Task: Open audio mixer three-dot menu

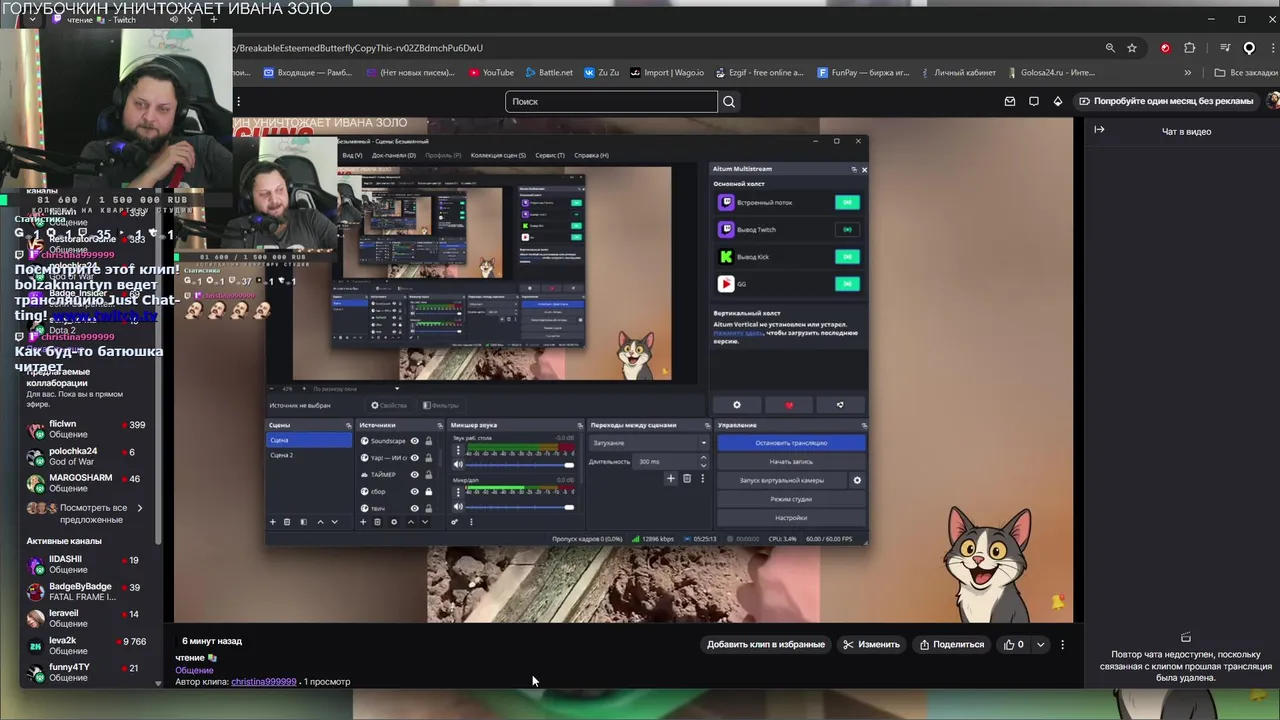Action: [471, 522]
